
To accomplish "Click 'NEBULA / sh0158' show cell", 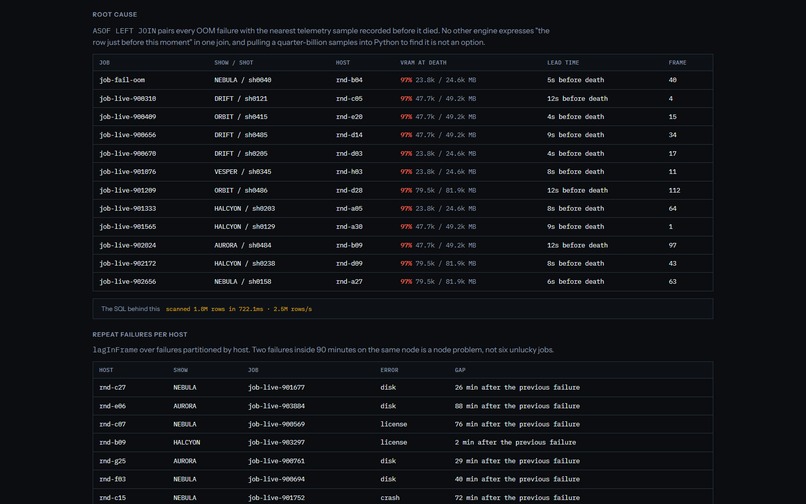I will click(x=243, y=282).
